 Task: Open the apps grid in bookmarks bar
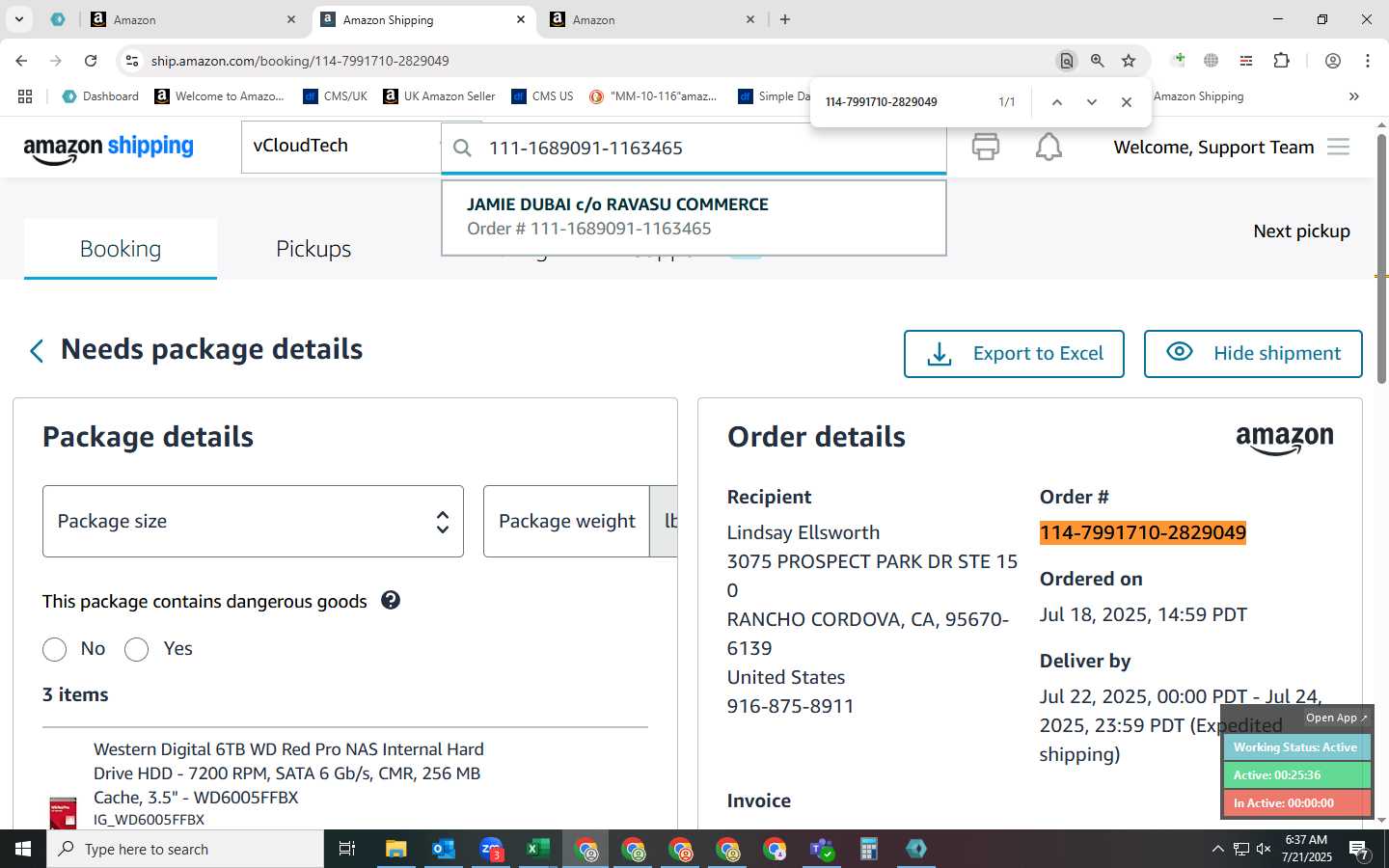tap(25, 96)
